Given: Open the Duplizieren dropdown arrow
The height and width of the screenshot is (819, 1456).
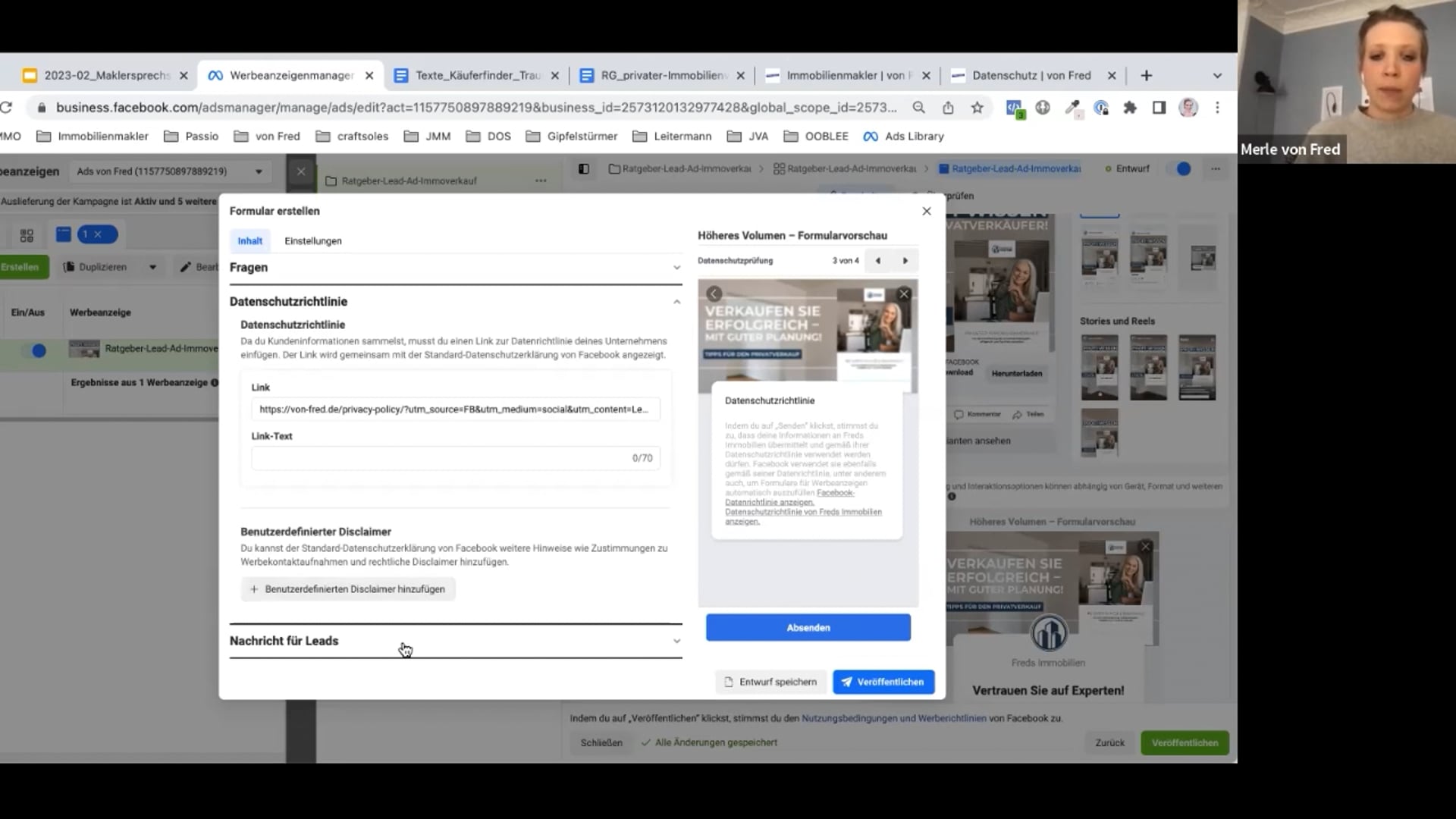Looking at the screenshot, I should pyautogui.click(x=152, y=267).
